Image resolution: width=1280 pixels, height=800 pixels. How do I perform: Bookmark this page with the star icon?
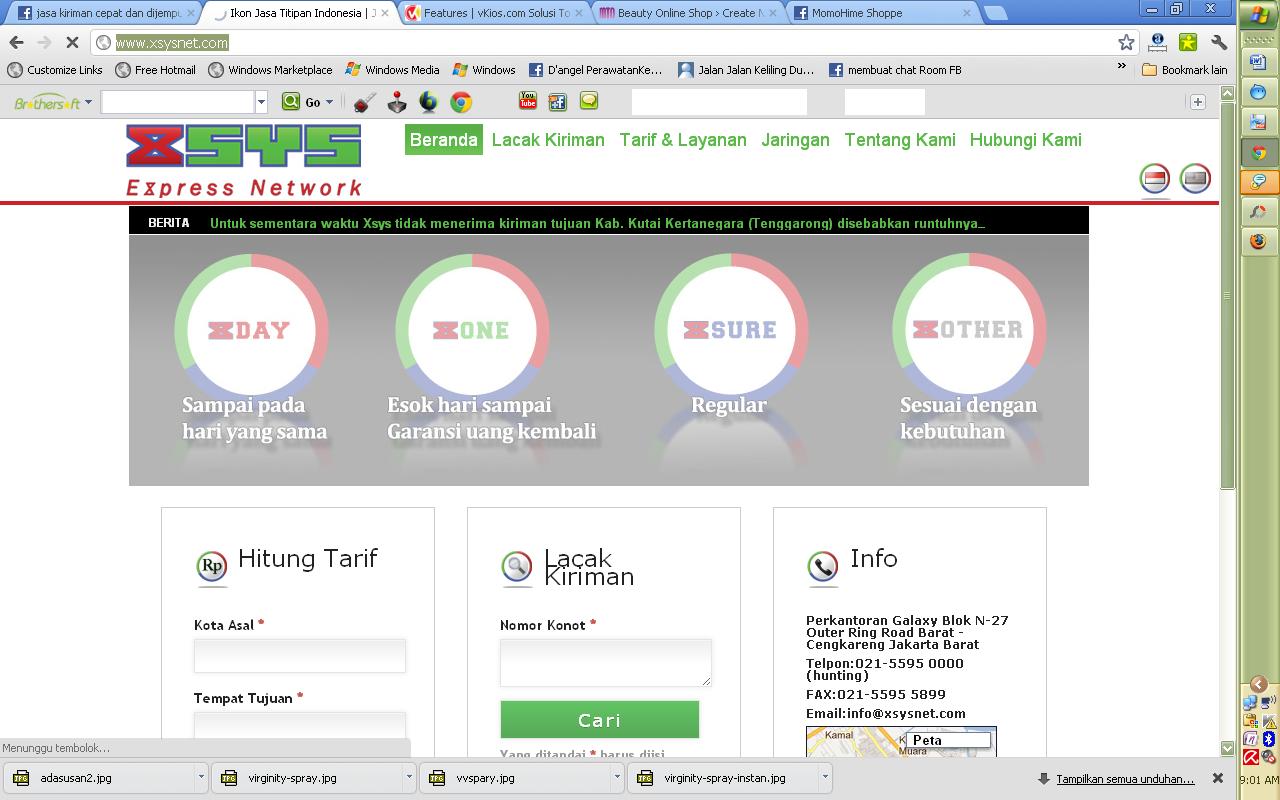click(x=1126, y=42)
